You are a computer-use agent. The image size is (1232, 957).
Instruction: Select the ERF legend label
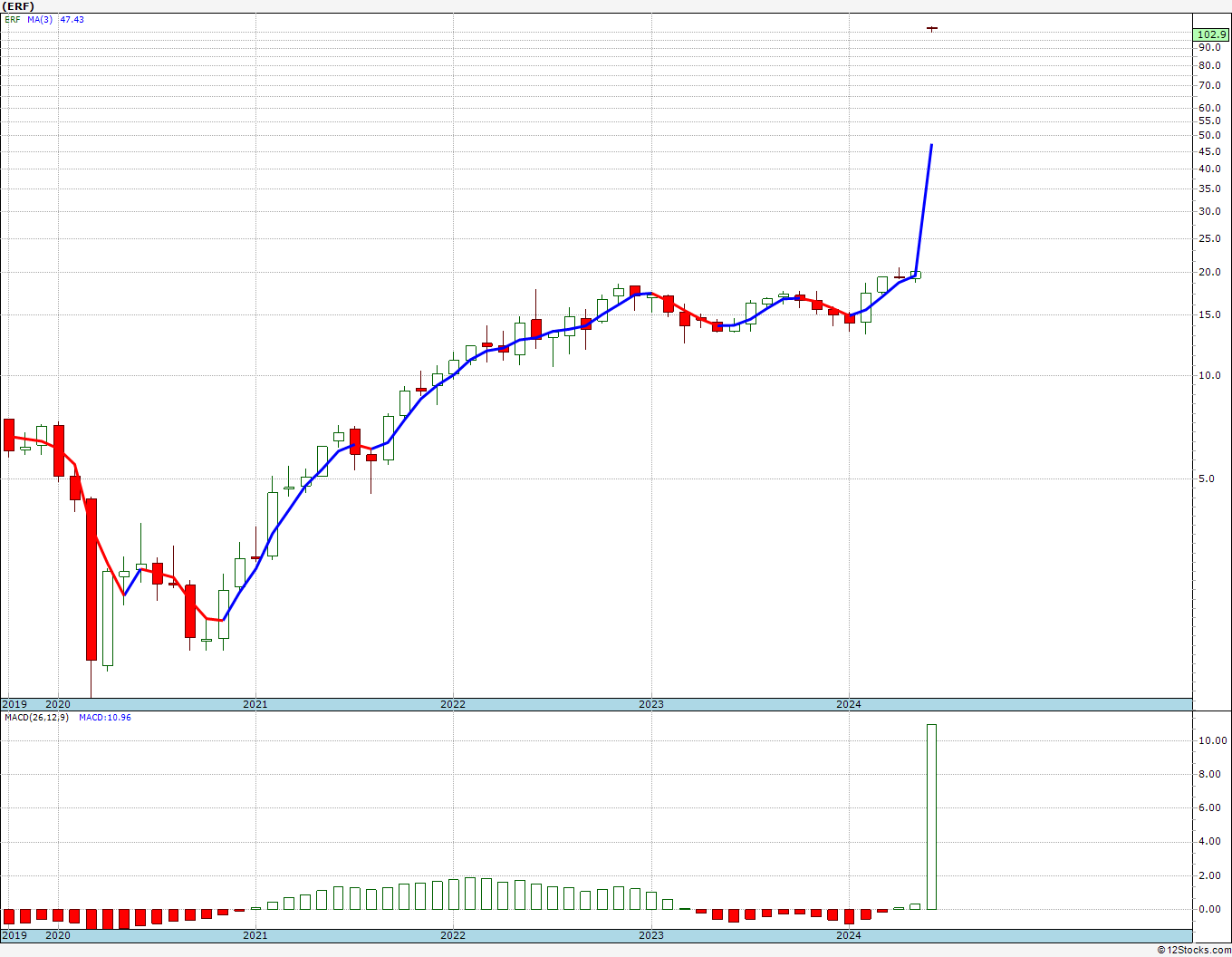12,19
